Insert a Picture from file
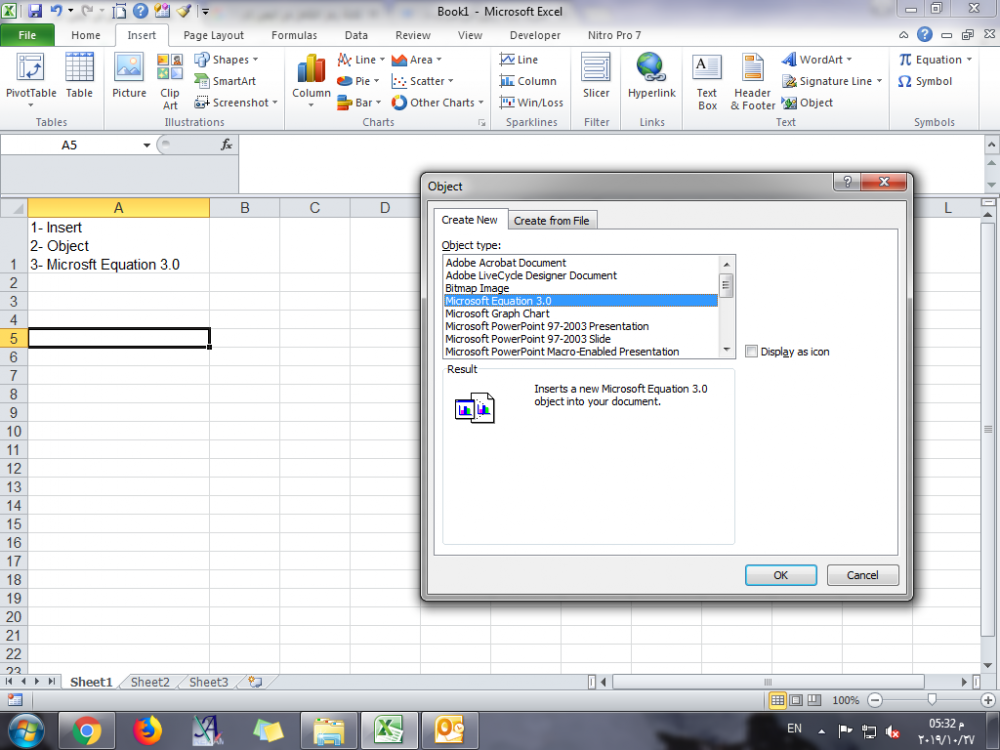Image resolution: width=1000 pixels, height=750 pixels. pyautogui.click(x=129, y=77)
